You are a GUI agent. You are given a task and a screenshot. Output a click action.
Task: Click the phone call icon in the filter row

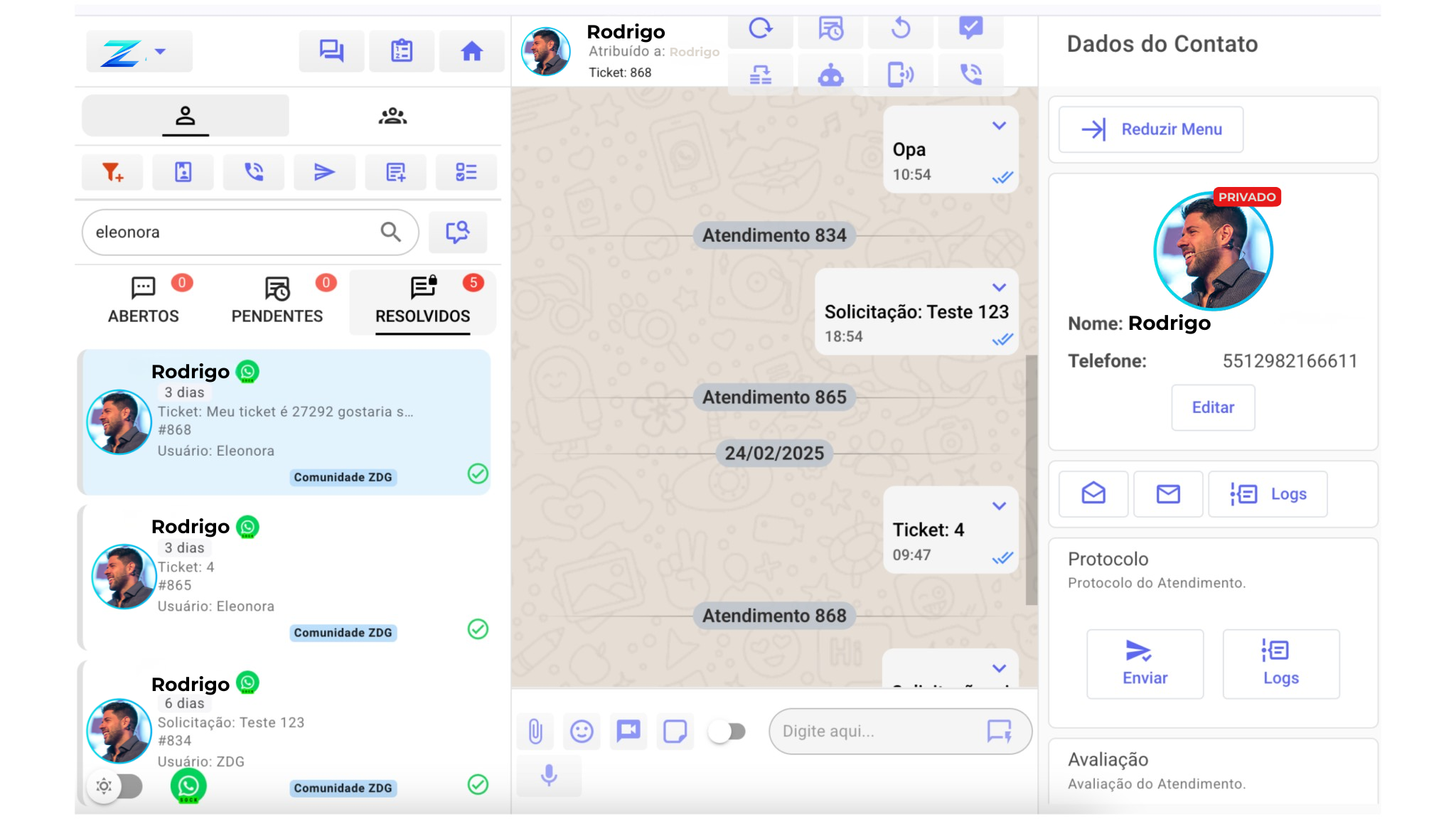pyautogui.click(x=254, y=172)
